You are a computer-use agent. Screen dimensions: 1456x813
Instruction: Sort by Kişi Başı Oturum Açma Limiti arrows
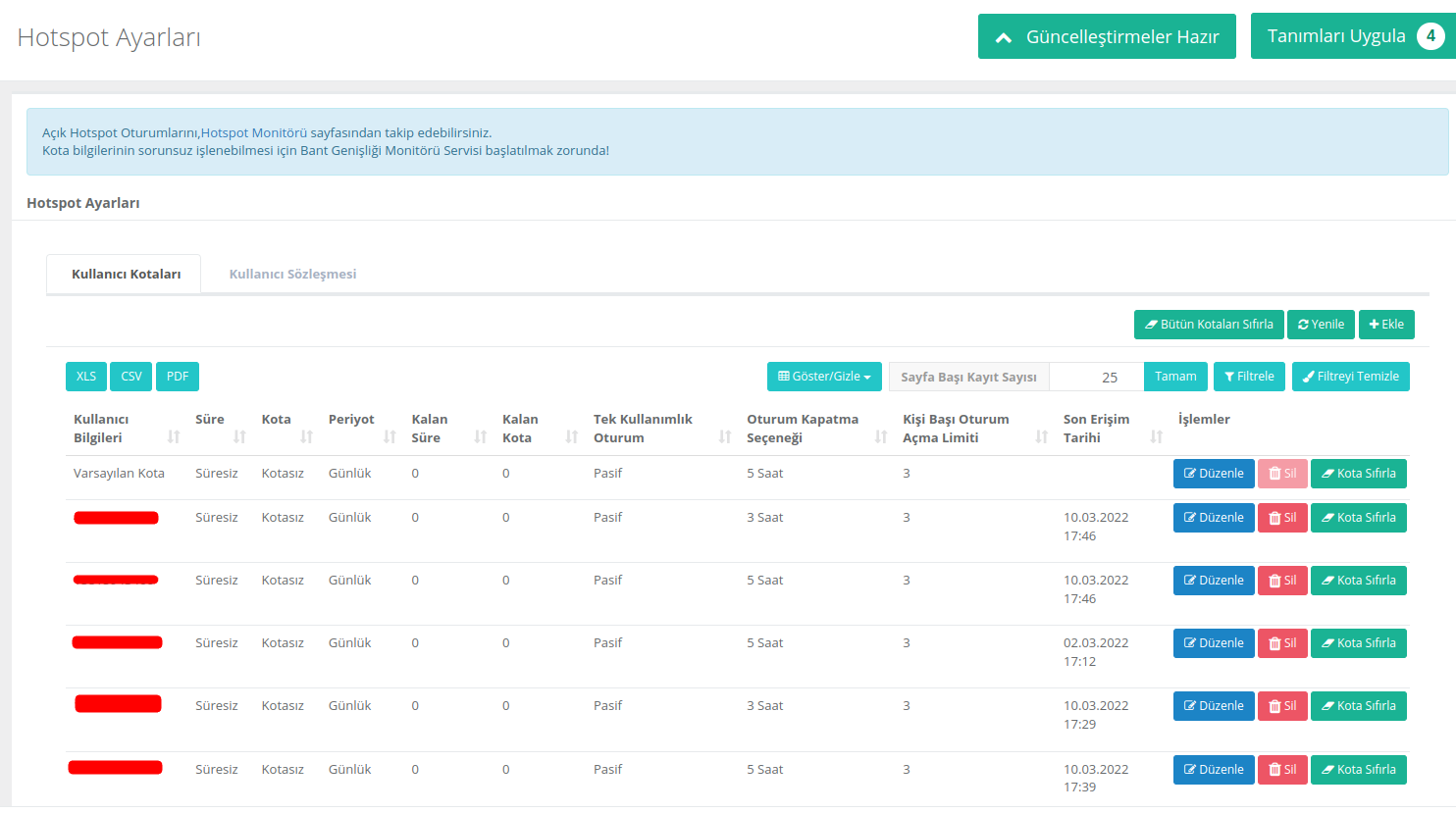click(1041, 437)
